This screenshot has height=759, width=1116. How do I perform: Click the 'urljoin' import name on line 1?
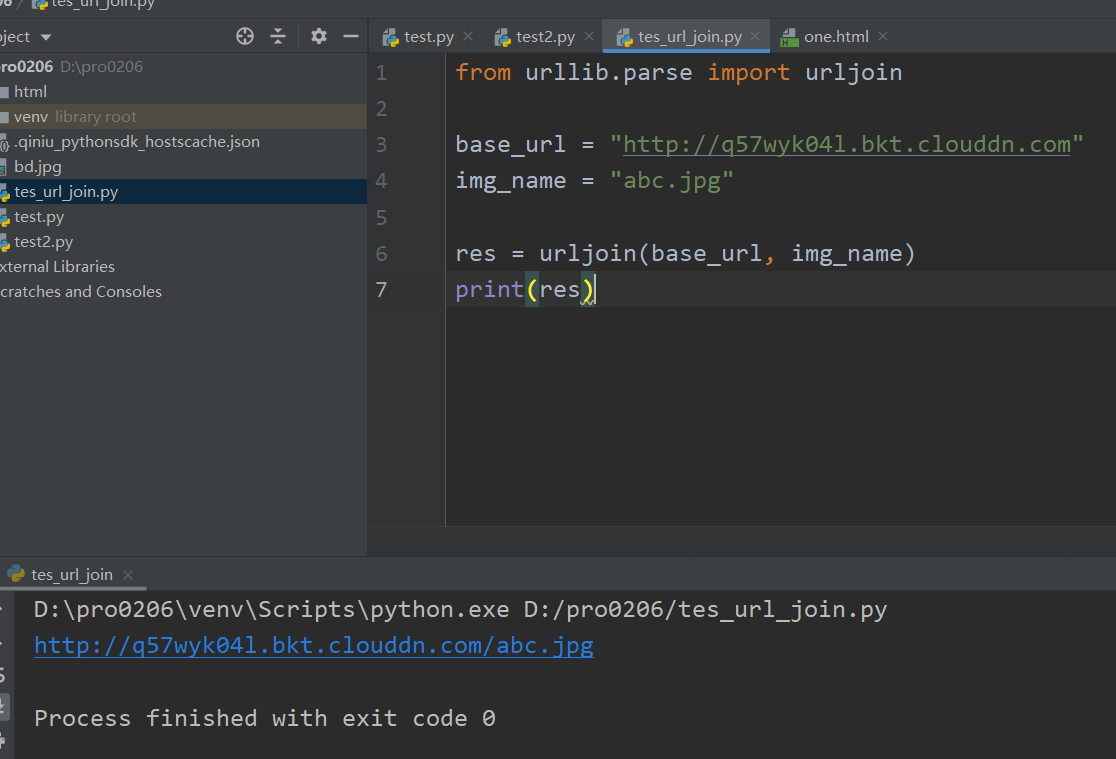(853, 72)
